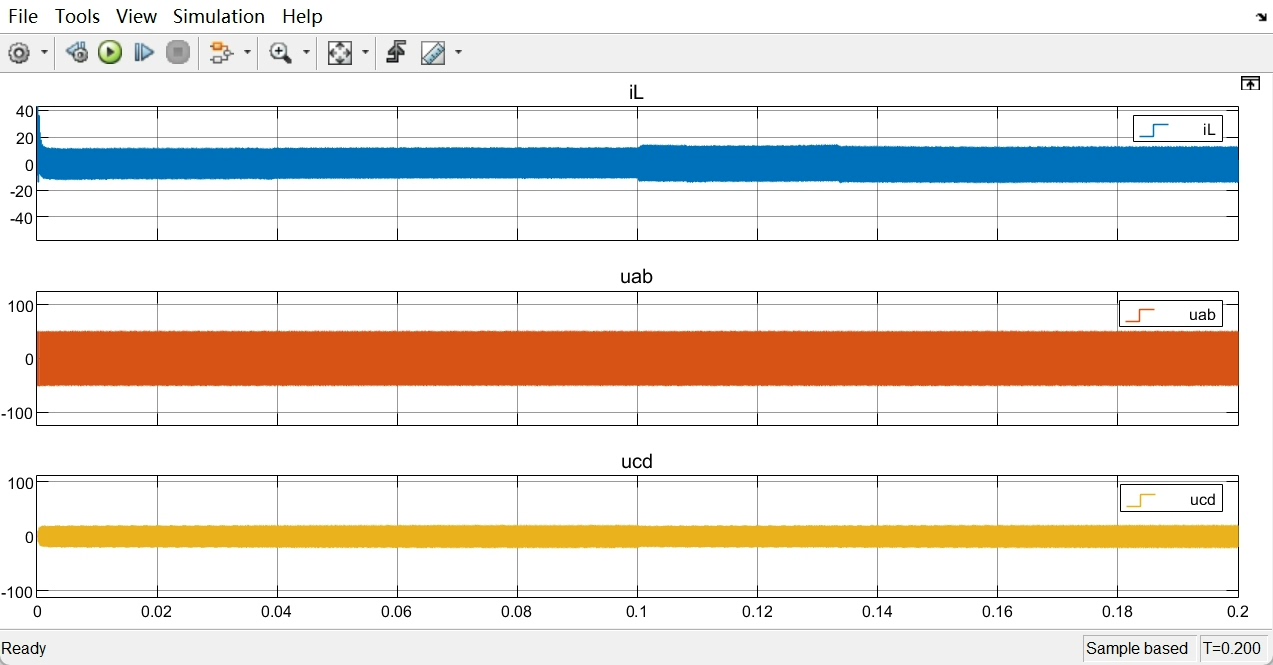The image size is (1273, 665).
Task: Open the Simulation menu
Action: pos(218,16)
